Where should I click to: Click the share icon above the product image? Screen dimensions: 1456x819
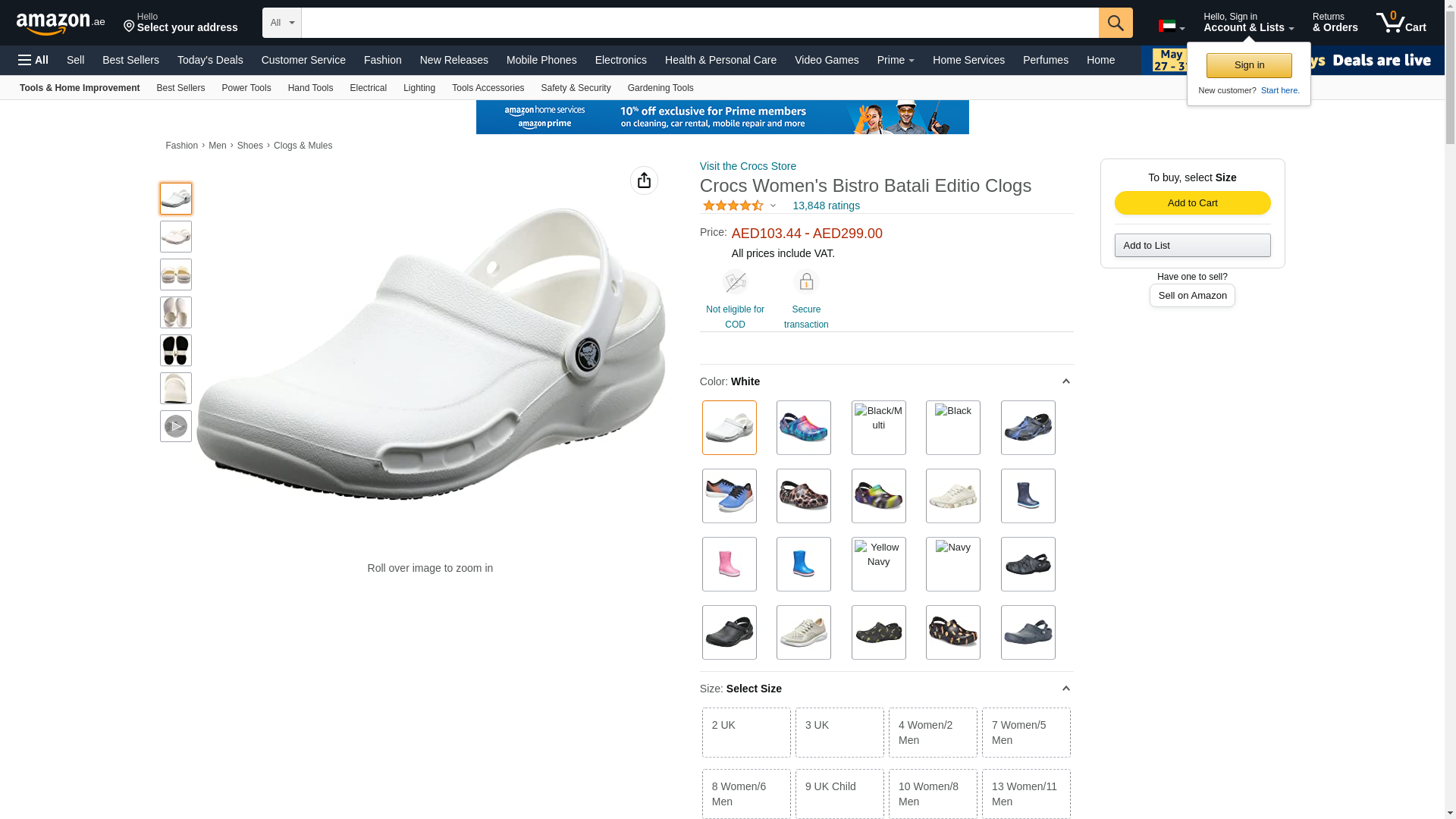(644, 180)
